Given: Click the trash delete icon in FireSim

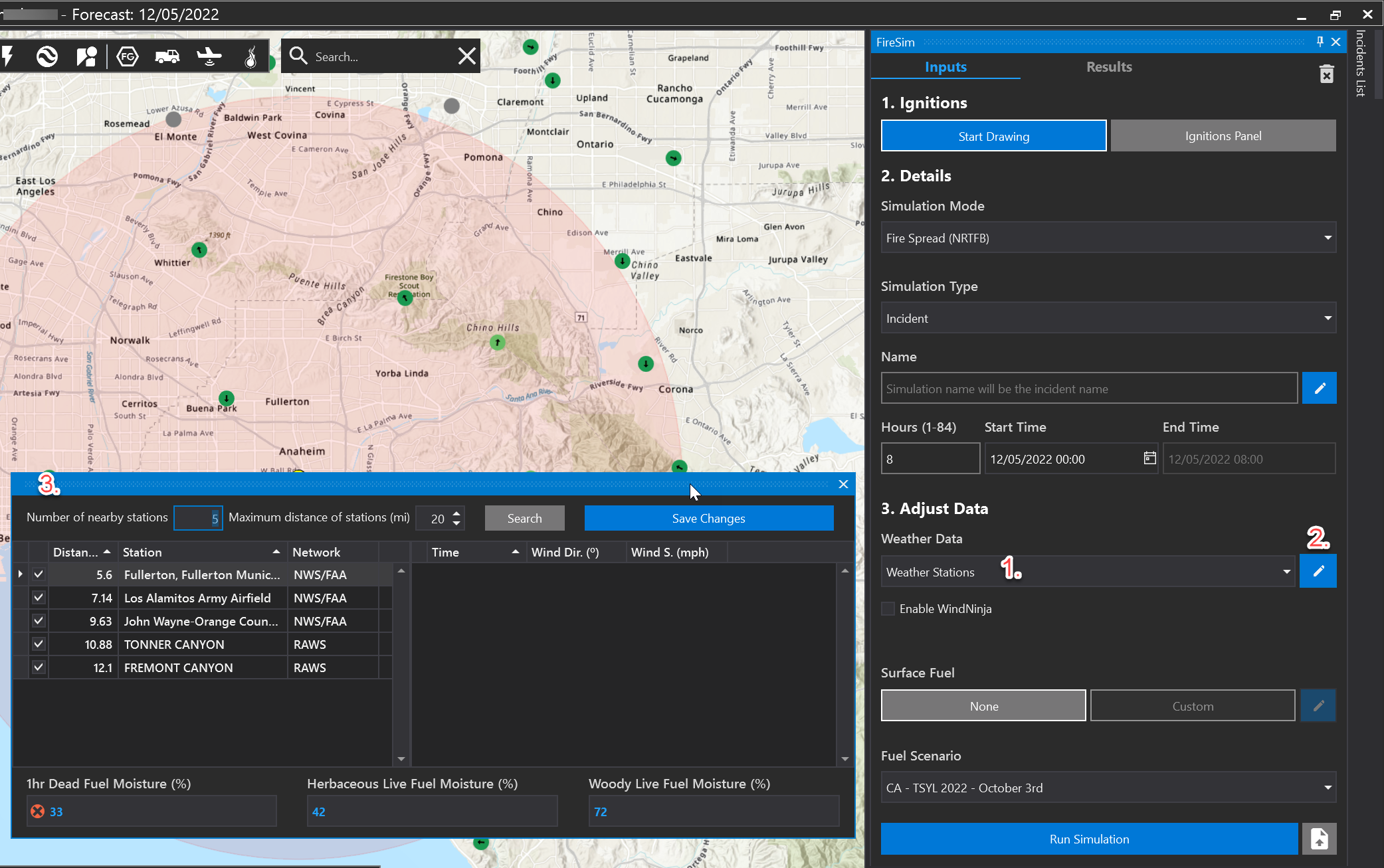Looking at the screenshot, I should tap(1326, 74).
